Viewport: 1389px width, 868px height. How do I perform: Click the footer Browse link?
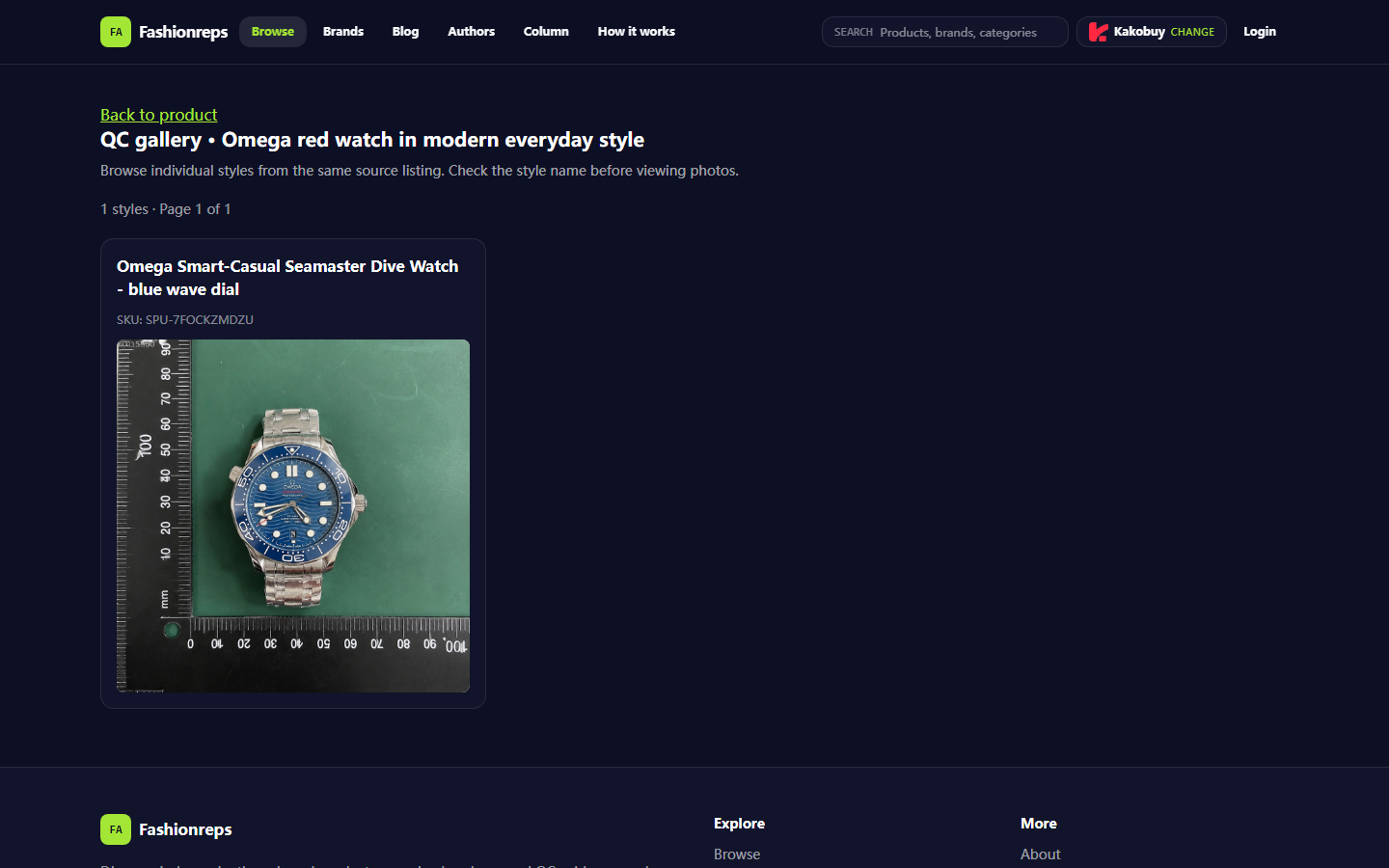click(737, 854)
